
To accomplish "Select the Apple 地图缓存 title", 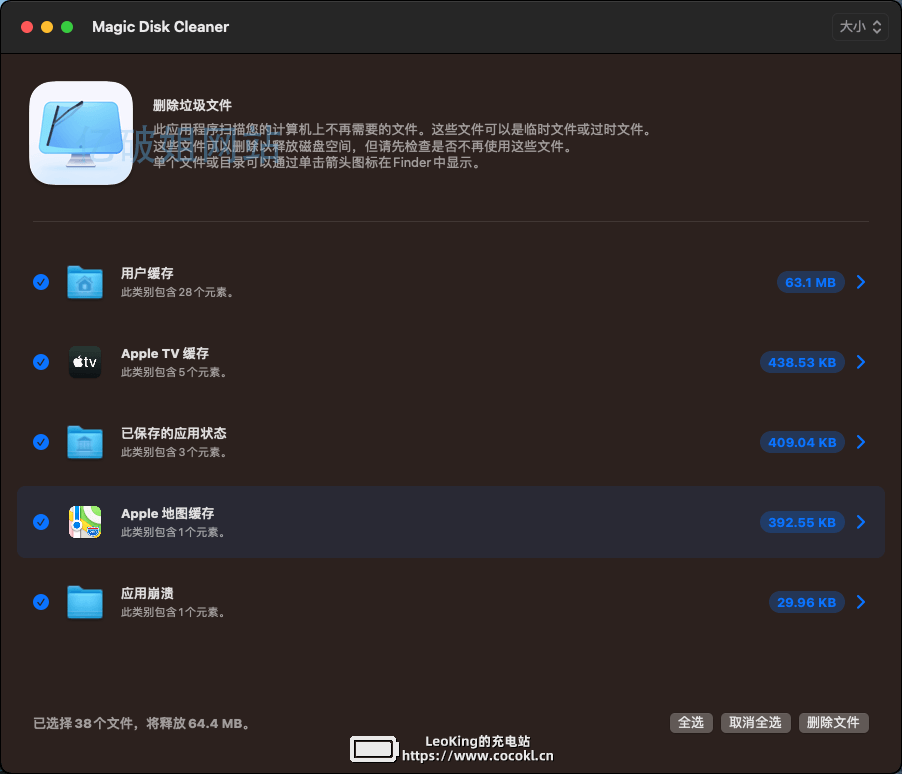I will (167, 513).
